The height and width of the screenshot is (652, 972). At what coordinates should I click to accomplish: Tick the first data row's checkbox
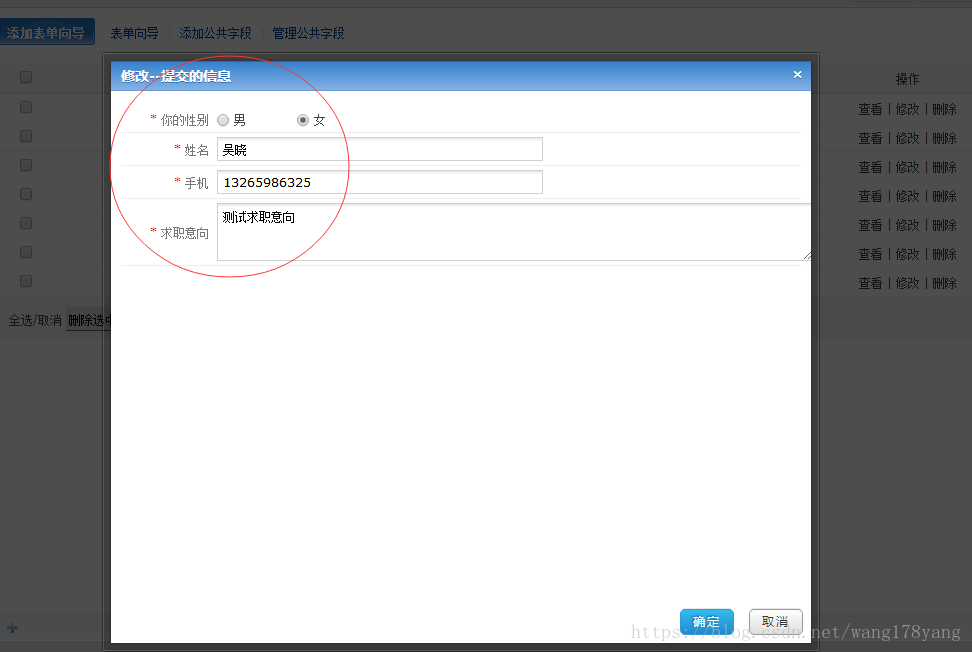[x=26, y=107]
